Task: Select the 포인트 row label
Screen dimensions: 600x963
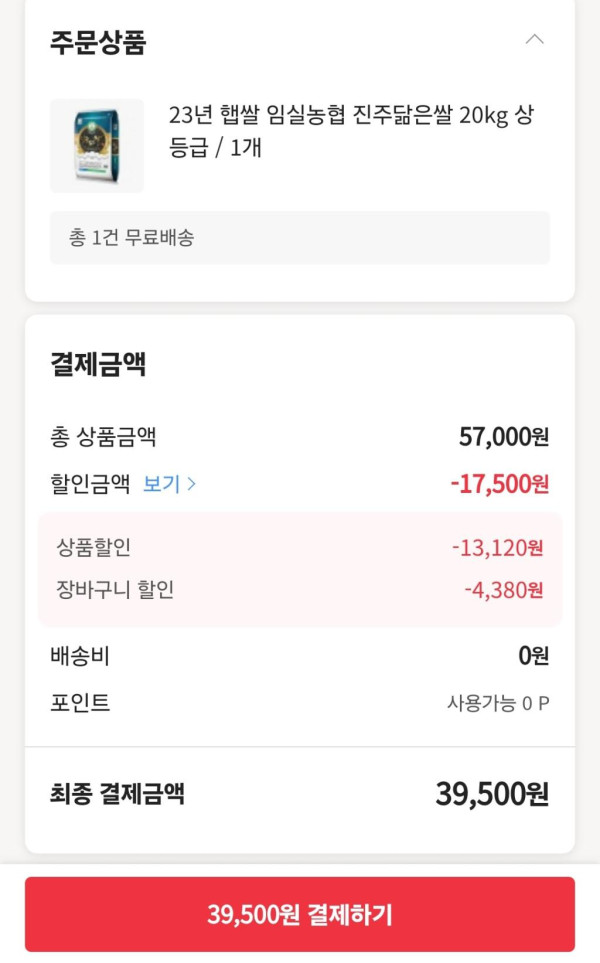Action: pyautogui.click(x=80, y=703)
